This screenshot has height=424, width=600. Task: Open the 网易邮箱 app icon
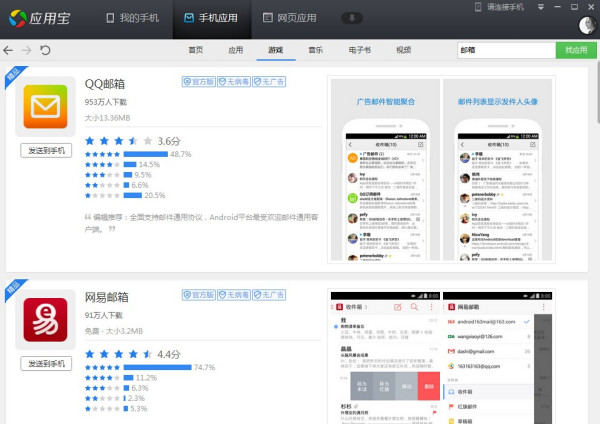46,320
